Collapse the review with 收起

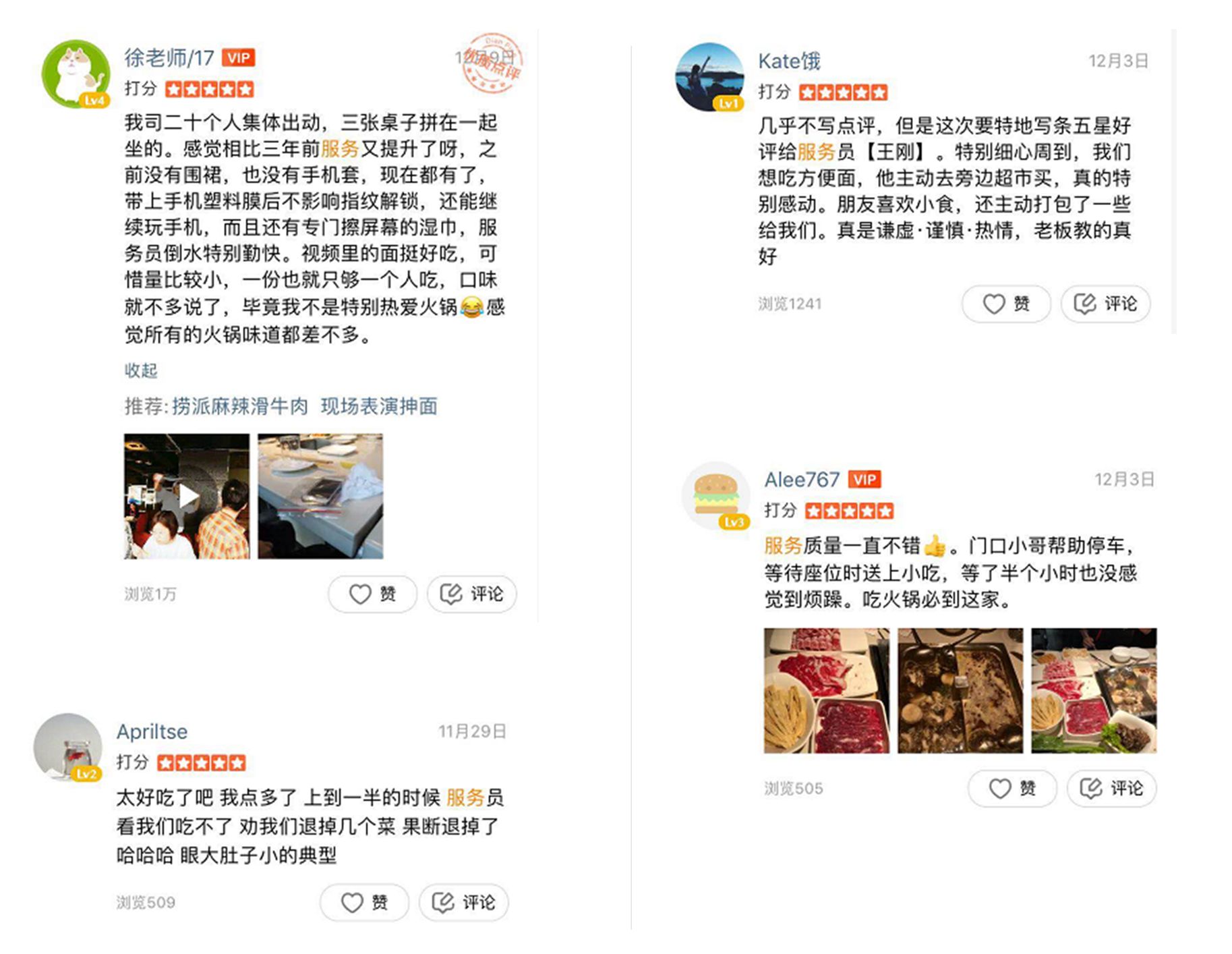pyautogui.click(x=140, y=370)
